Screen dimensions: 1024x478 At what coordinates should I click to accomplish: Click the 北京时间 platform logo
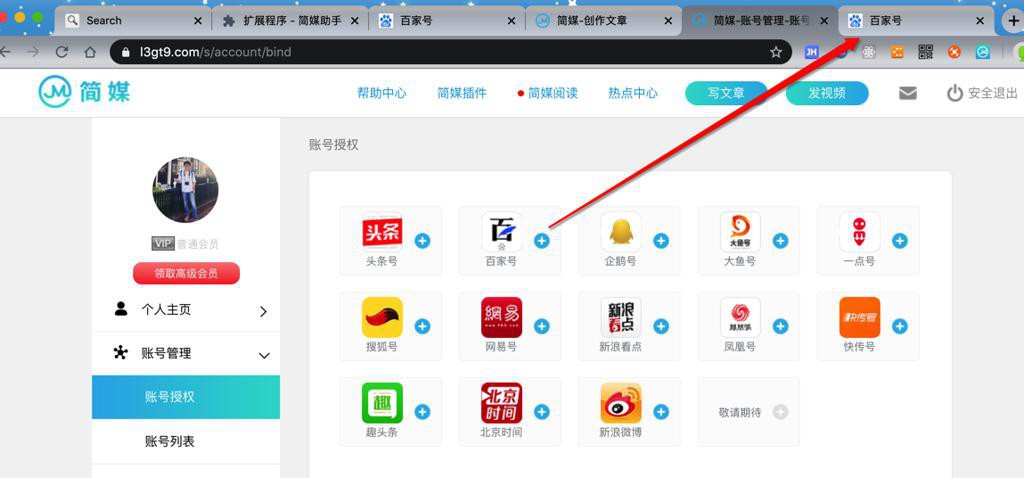502,403
